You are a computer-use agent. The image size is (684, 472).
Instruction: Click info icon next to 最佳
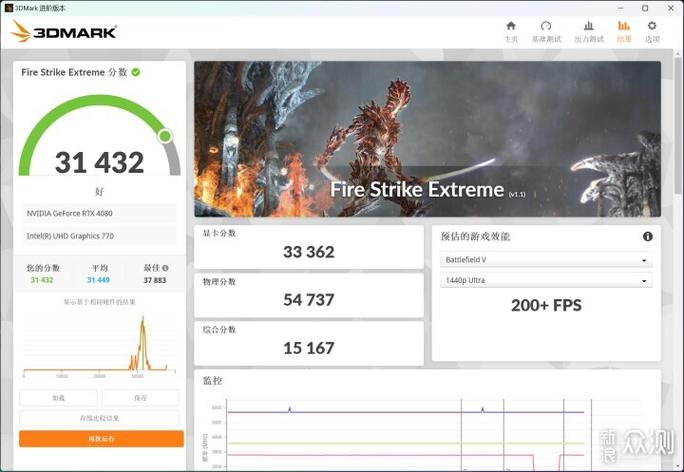click(x=165, y=268)
